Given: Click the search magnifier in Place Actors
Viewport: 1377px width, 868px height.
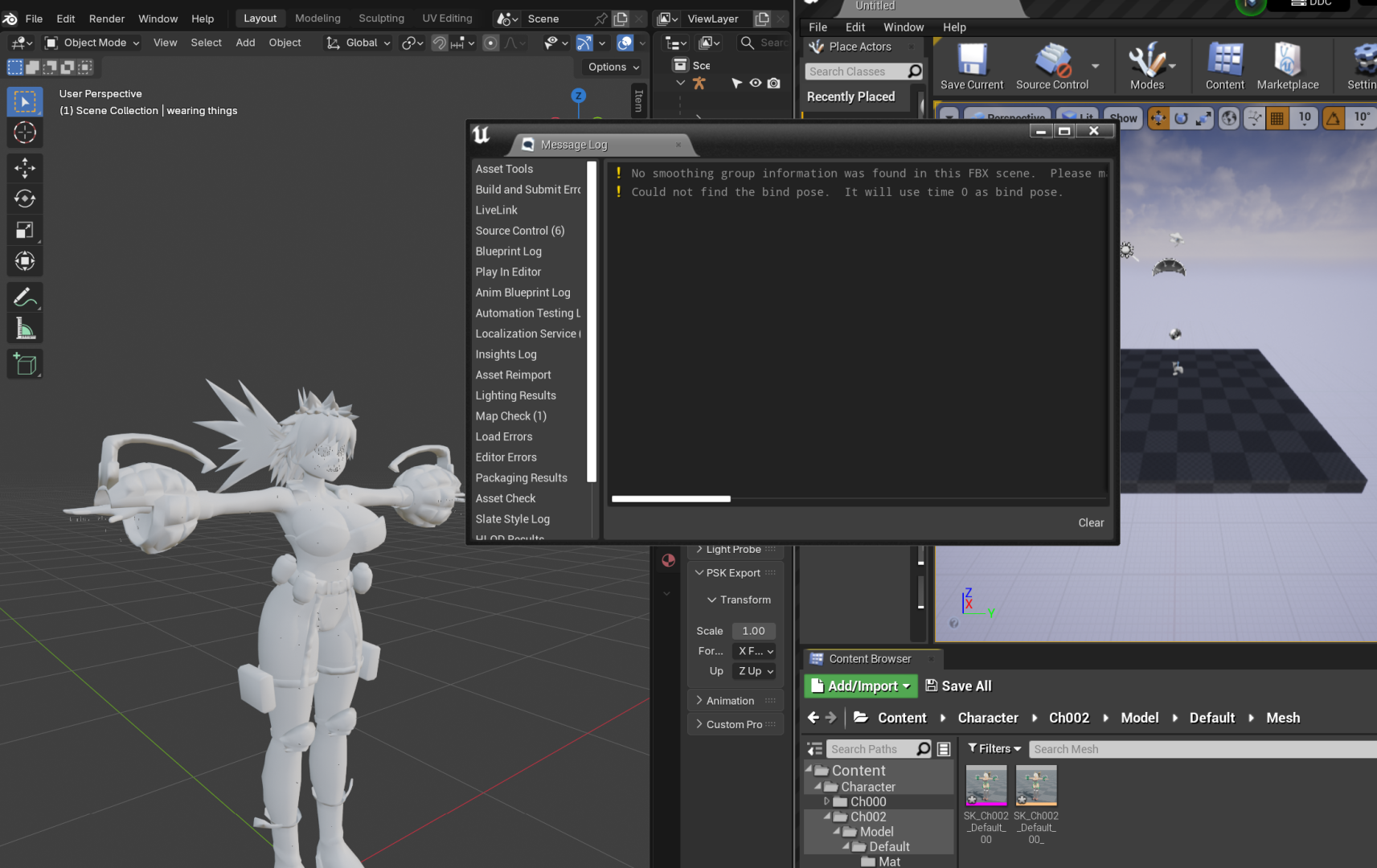Looking at the screenshot, I should pyautogui.click(x=914, y=72).
